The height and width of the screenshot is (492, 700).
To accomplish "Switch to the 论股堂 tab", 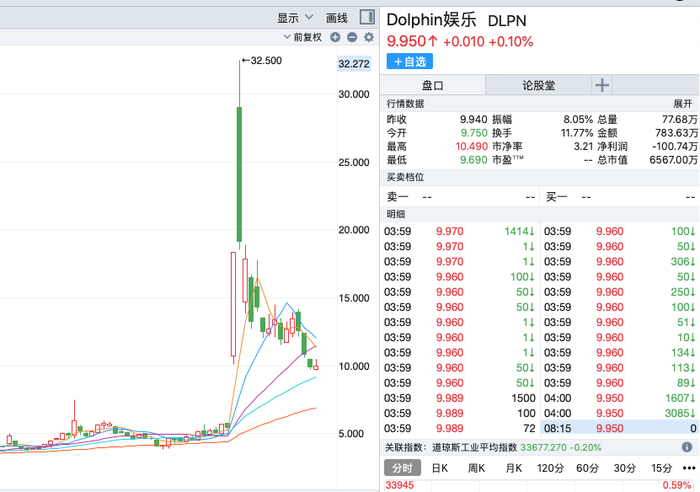I will point(538,85).
